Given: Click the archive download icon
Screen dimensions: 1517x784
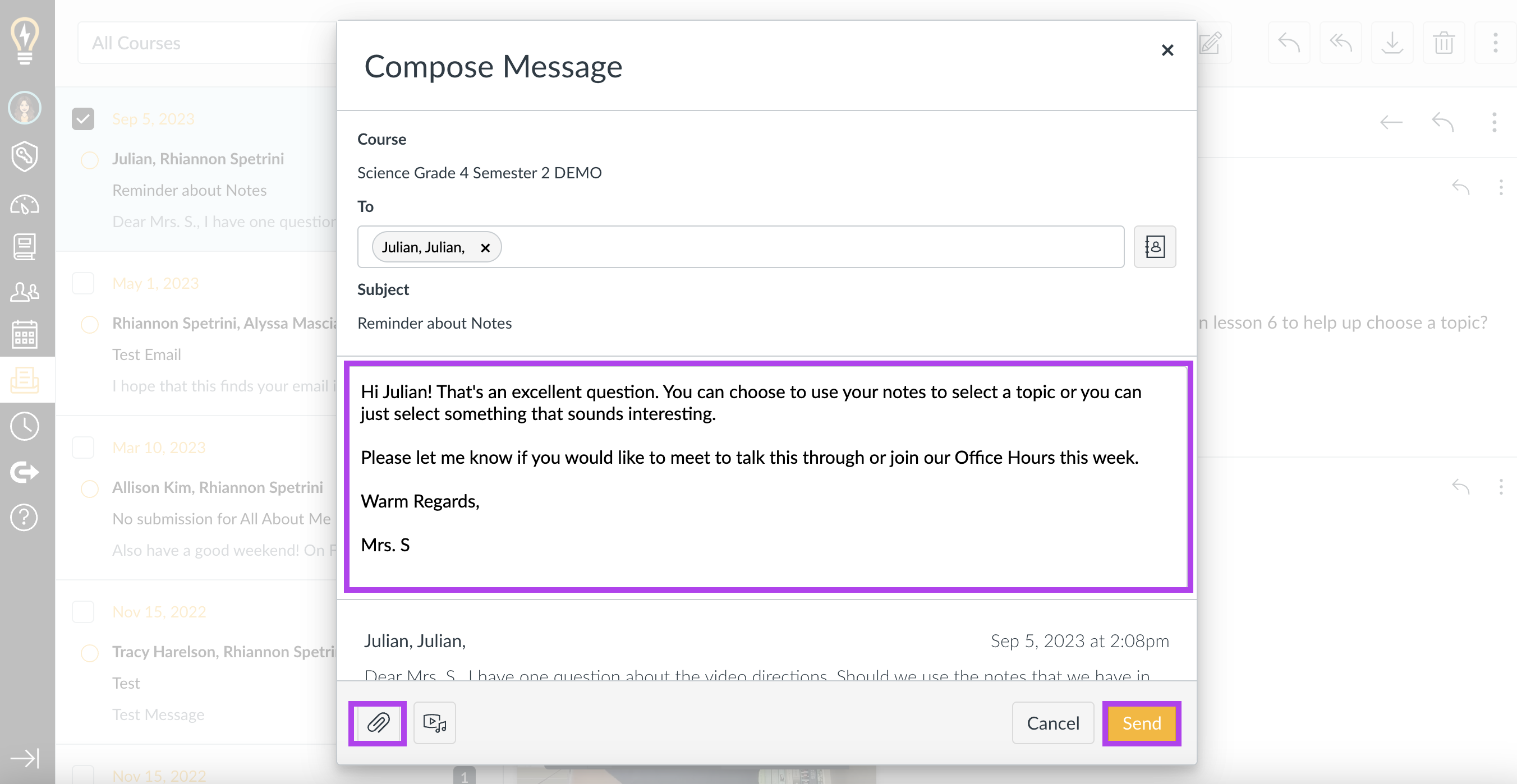Looking at the screenshot, I should (x=1392, y=43).
